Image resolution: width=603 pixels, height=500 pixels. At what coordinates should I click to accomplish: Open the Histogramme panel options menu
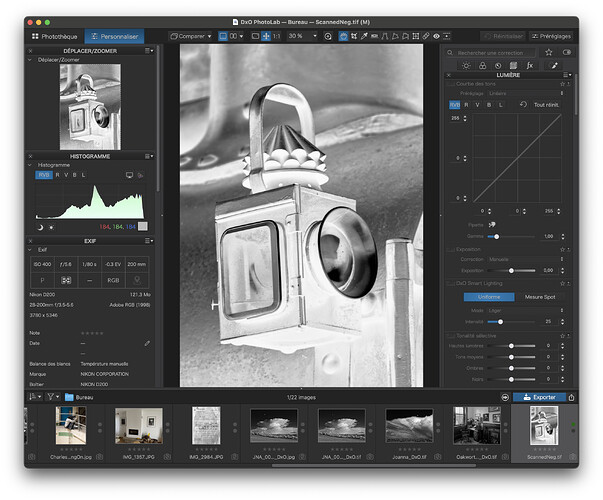pos(149,157)
